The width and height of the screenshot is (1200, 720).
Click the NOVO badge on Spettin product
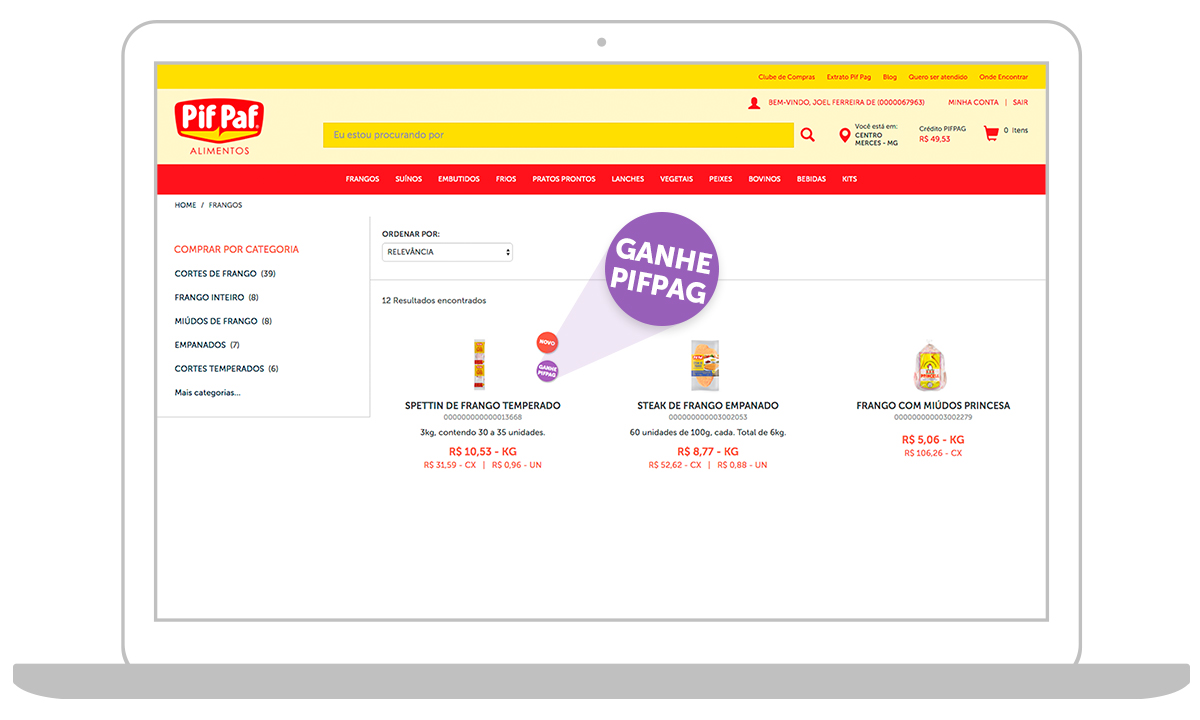547,342
